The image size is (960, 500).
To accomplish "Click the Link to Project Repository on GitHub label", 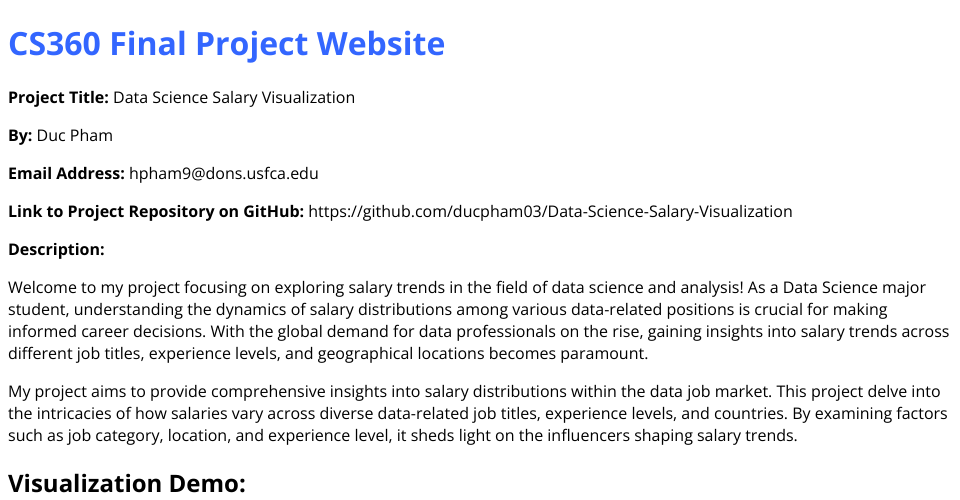I will 156,212.
